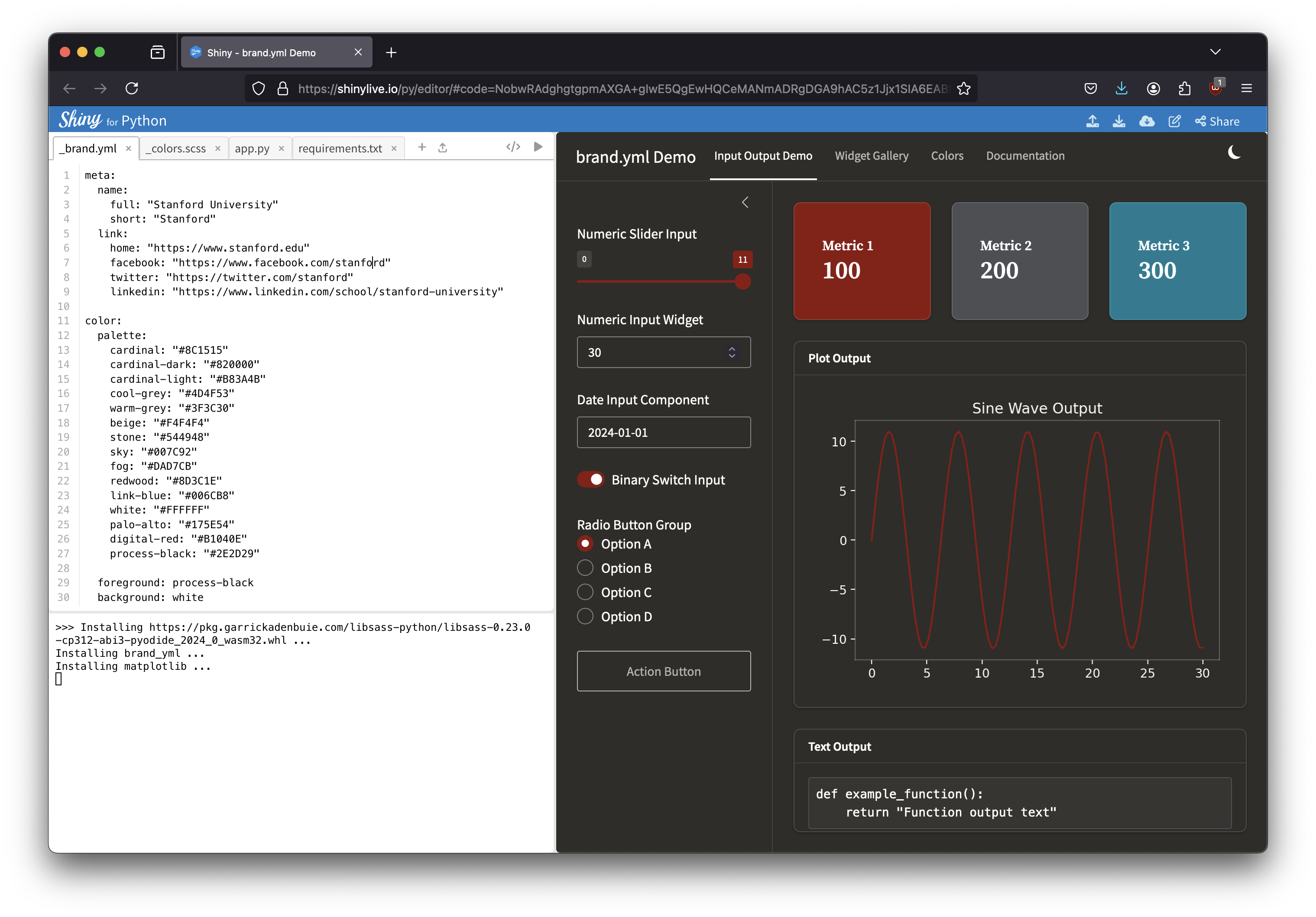Image resolution: width=1316 pixels, height=917 pixels.
Task: Open the Firefox View icon
Action: (158, 53)
